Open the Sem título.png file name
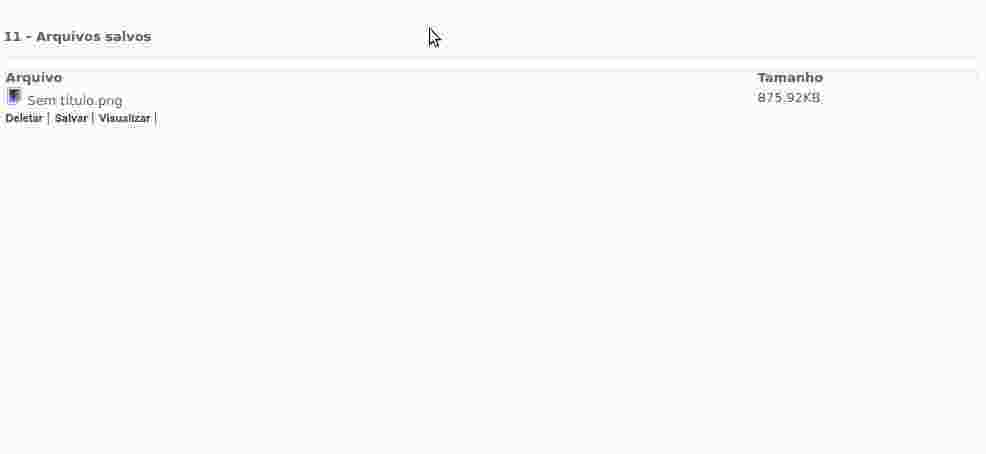 [x=75, y=101]
